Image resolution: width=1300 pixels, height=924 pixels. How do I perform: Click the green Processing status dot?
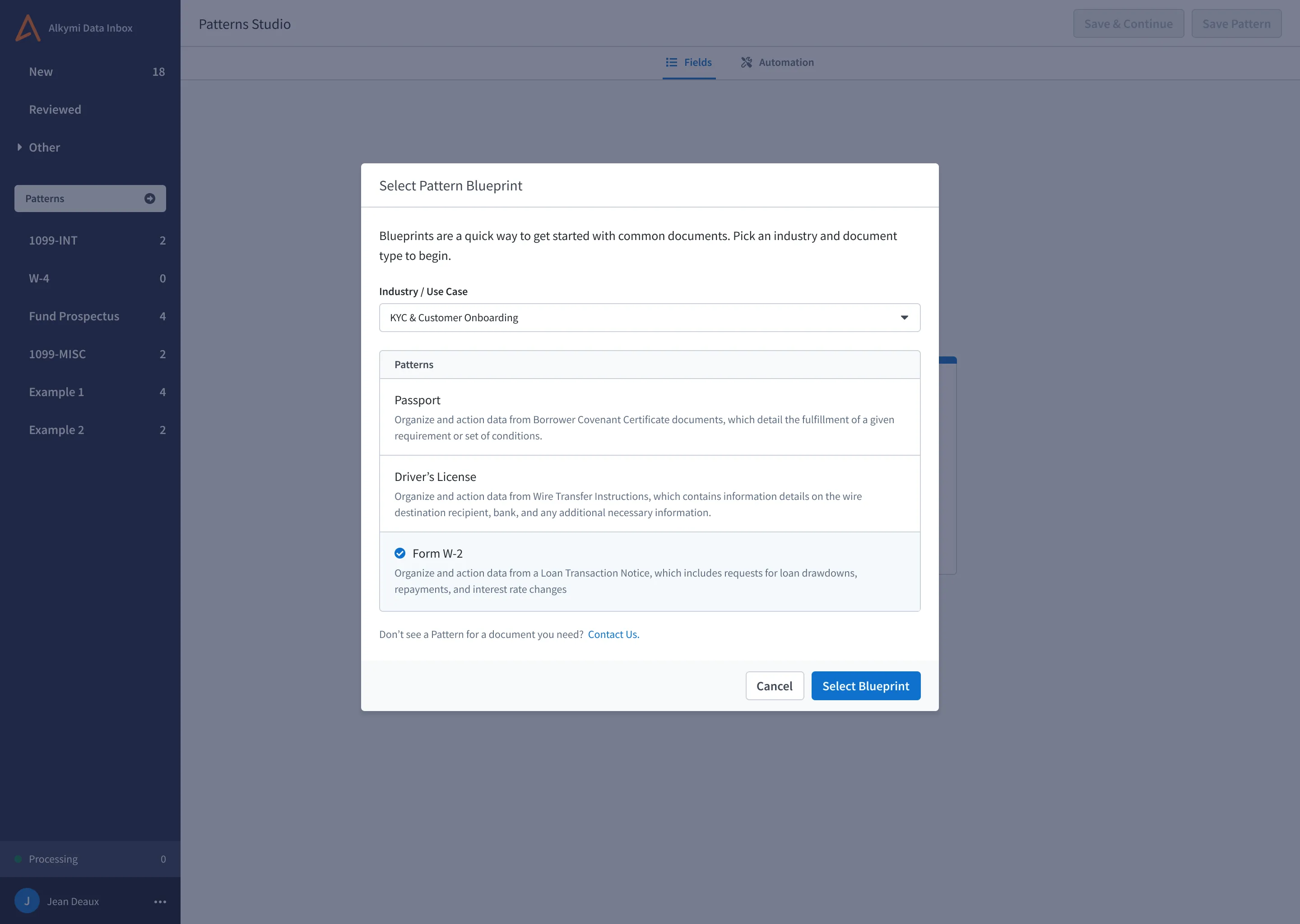click(18, 859)
